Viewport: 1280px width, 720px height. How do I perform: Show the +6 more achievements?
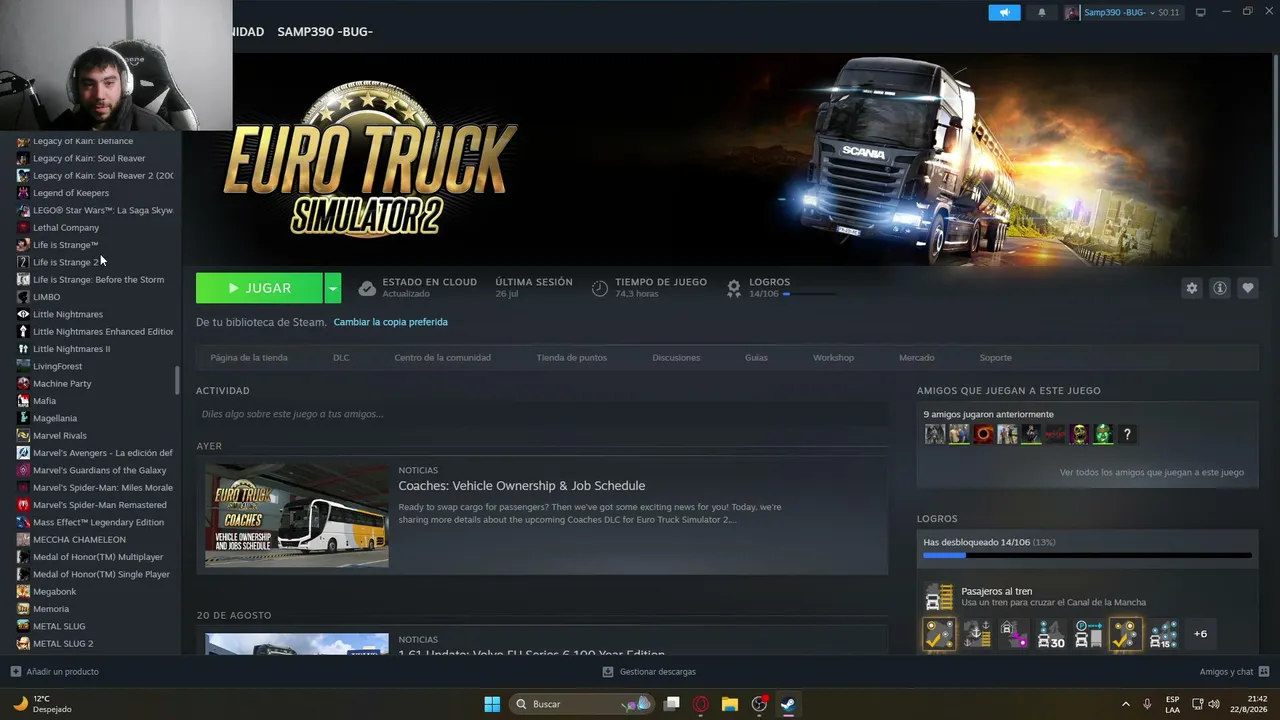point(1200,634)
